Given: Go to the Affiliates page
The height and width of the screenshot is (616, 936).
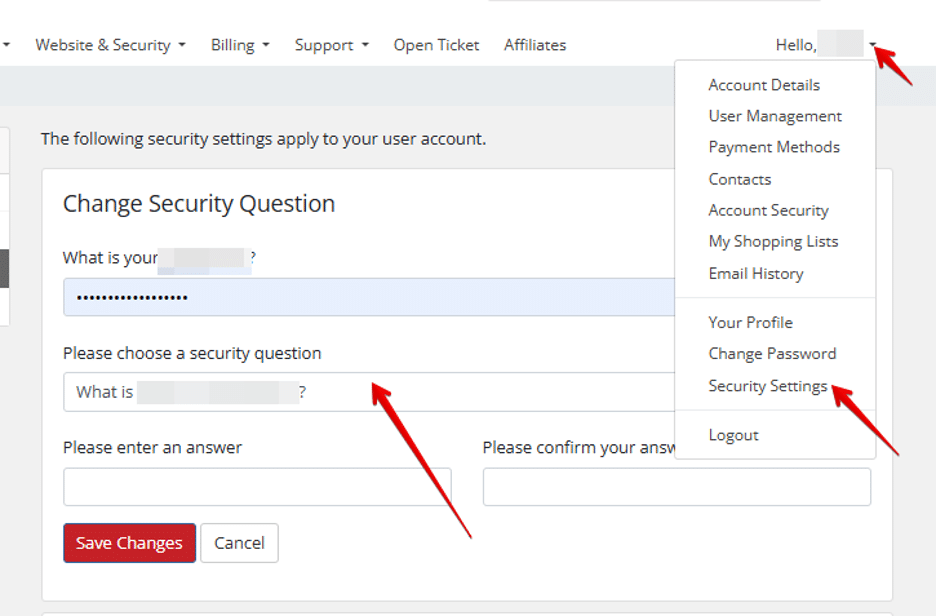Looking at the screenshot, I should click(535, 45).
